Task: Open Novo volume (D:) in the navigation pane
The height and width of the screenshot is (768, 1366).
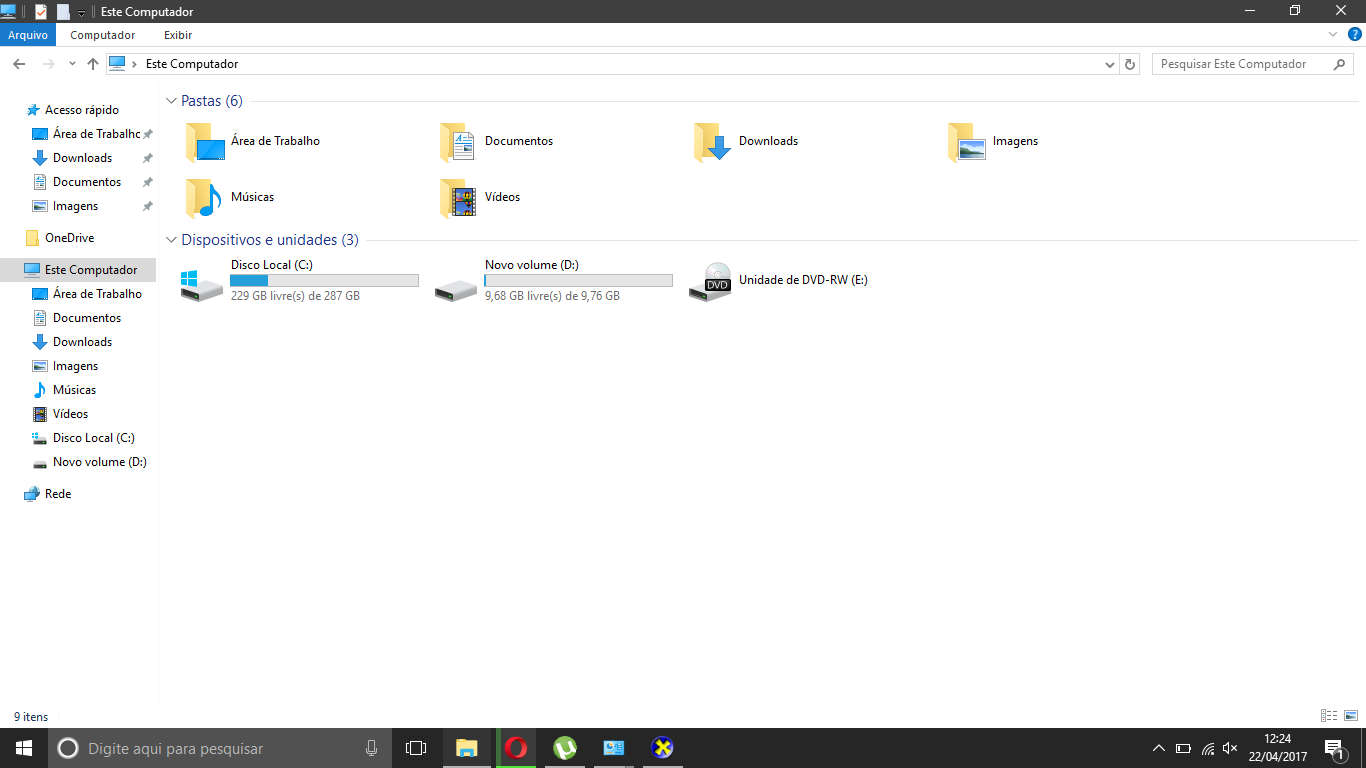Action: 99,462
